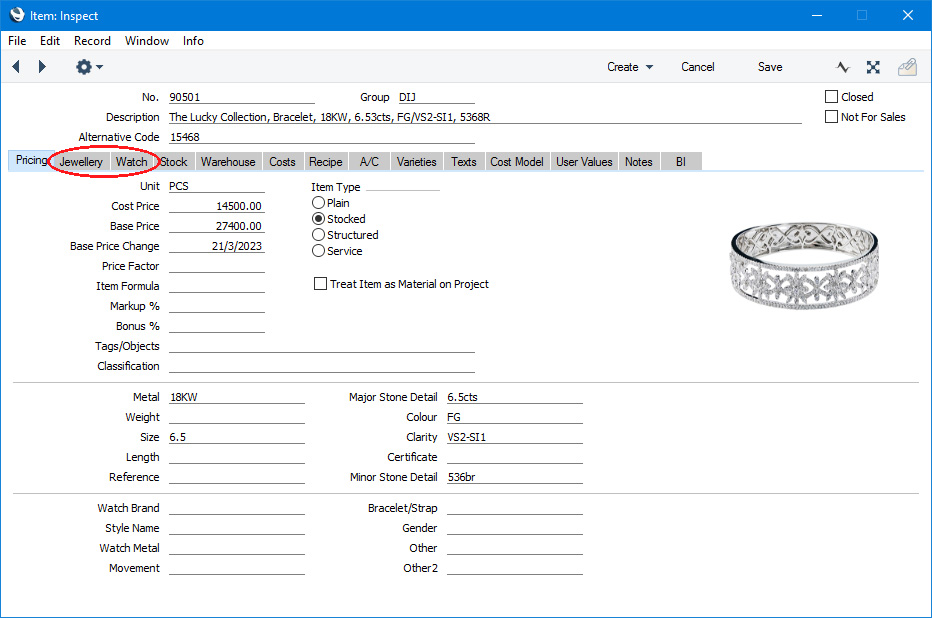Go to the previous record arrow
Image resolution: width=932 pixels, height=618 pixels.
pyautogui.click(x=16, y=67)
